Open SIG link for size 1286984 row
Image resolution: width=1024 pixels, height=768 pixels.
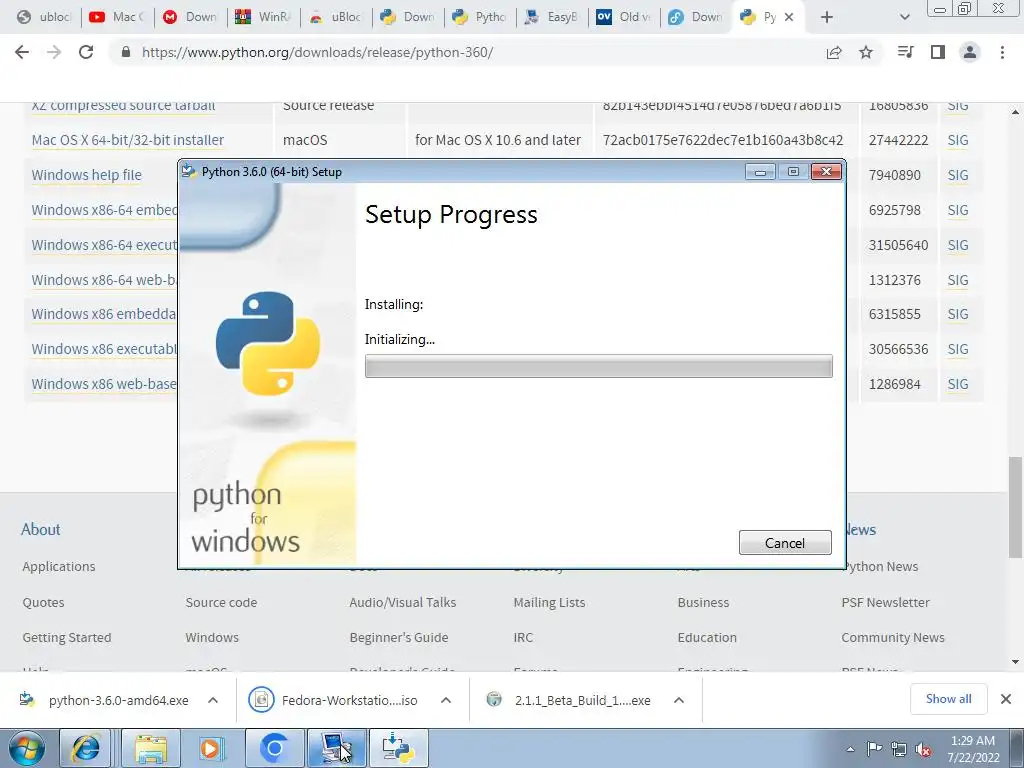pyautogui.click(x=958, y=384)
